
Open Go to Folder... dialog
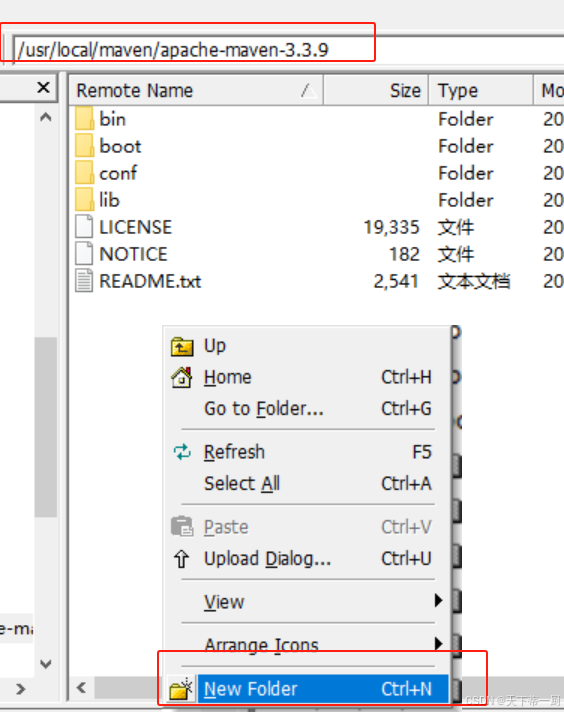pyautogui.click(x=307, y=409)
